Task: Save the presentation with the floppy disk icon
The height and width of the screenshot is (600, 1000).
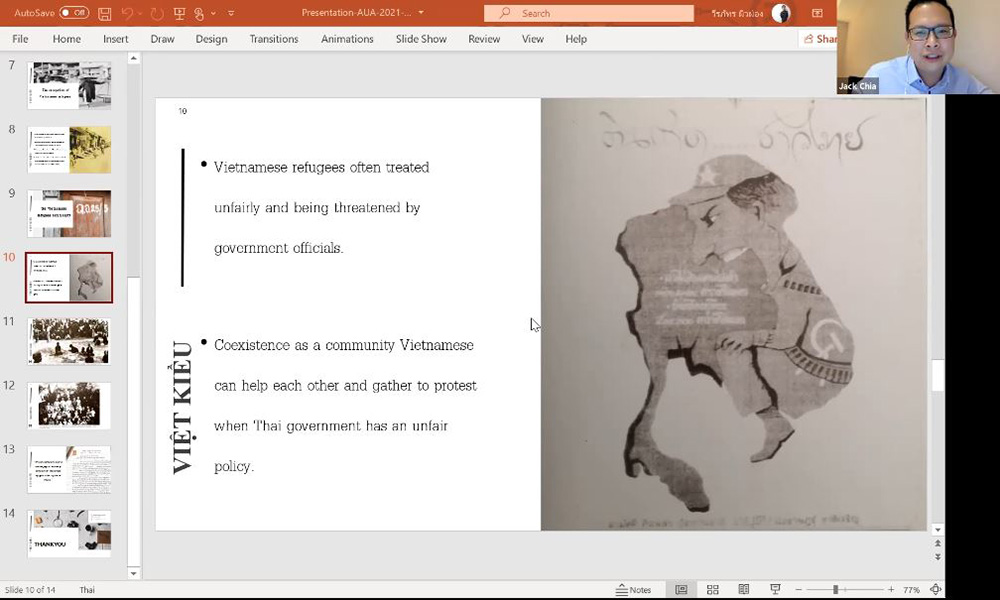Action: pos(105,13)
